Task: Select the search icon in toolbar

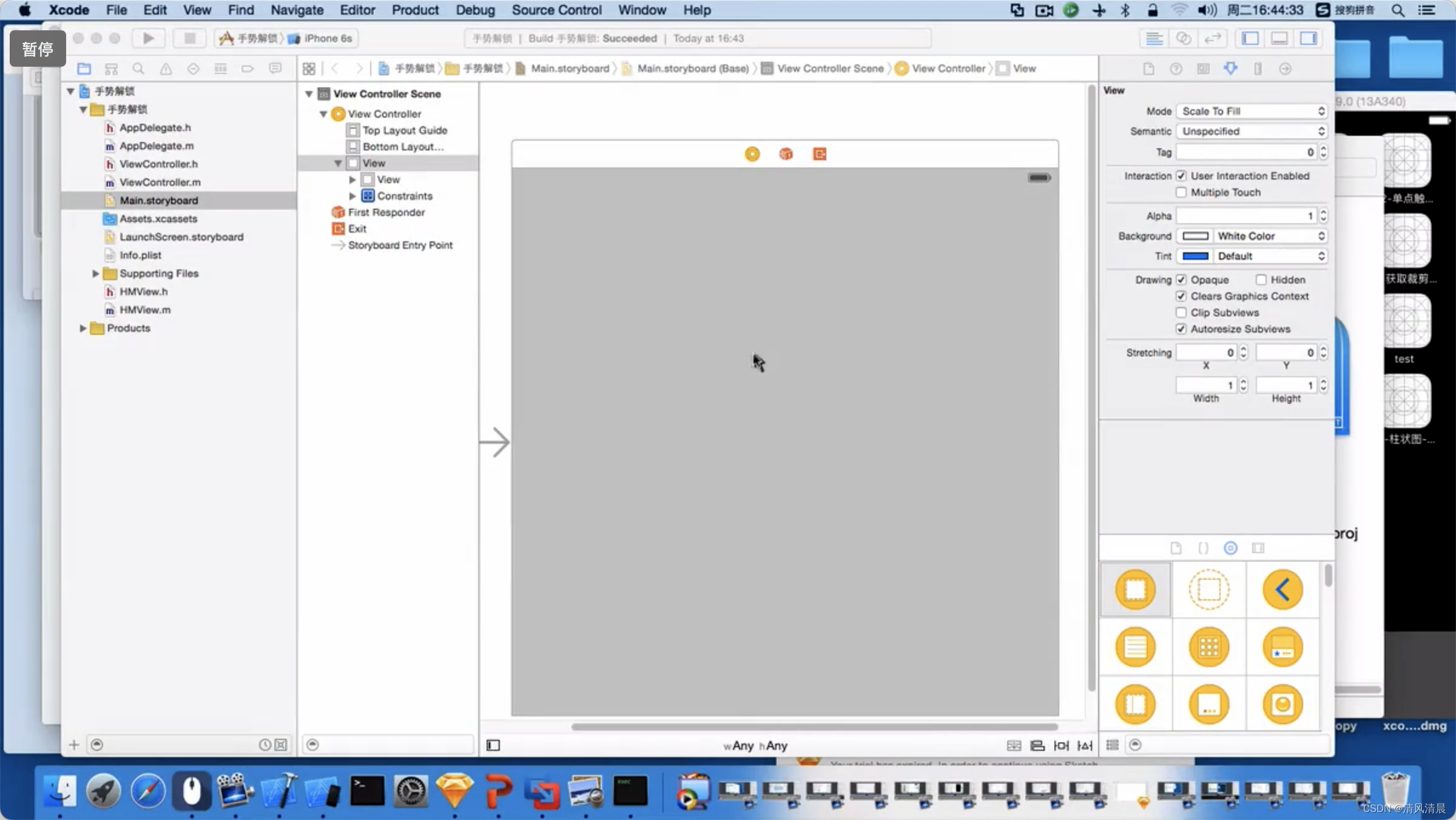Action: click(x=139, y=68)
